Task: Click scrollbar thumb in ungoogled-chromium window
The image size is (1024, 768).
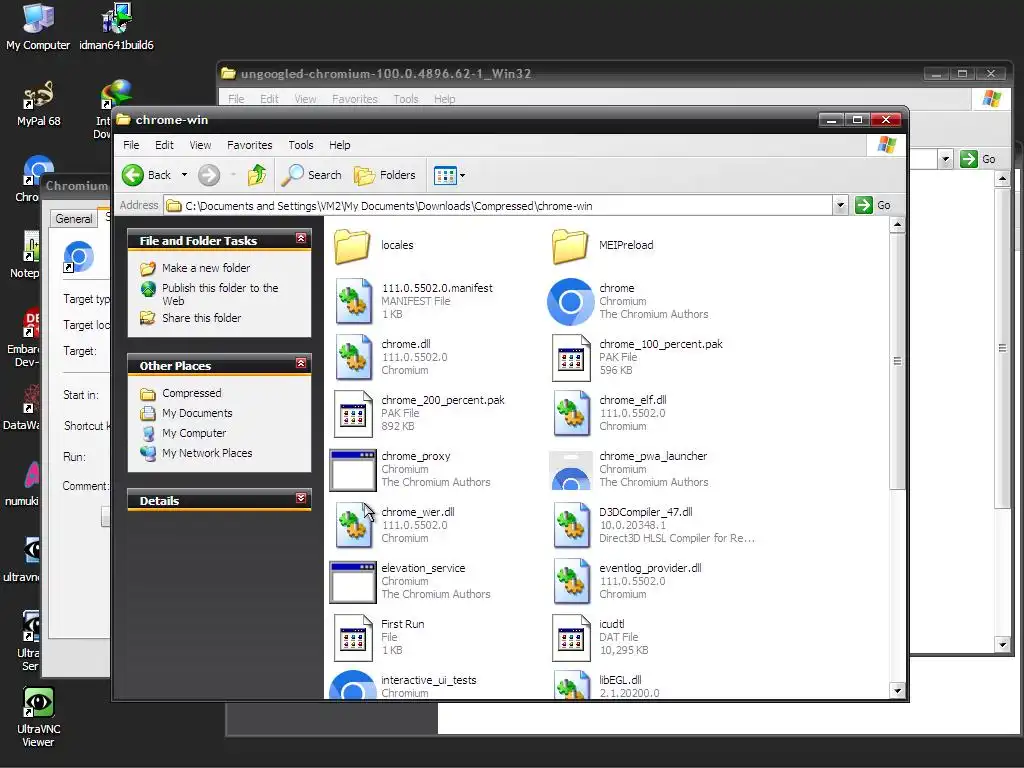Action: [1002, 347]
